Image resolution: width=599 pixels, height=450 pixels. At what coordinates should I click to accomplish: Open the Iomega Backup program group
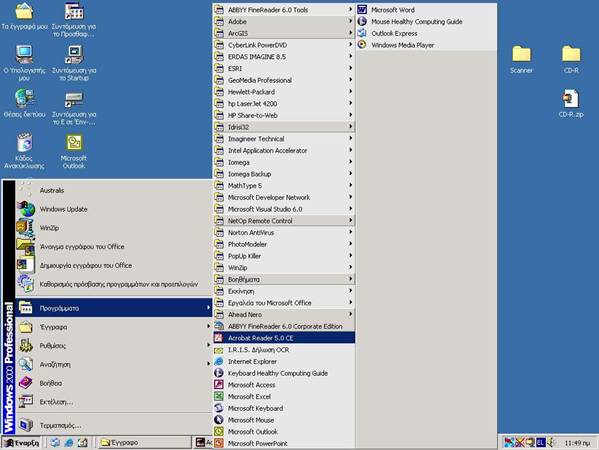(x=284, y=174)
